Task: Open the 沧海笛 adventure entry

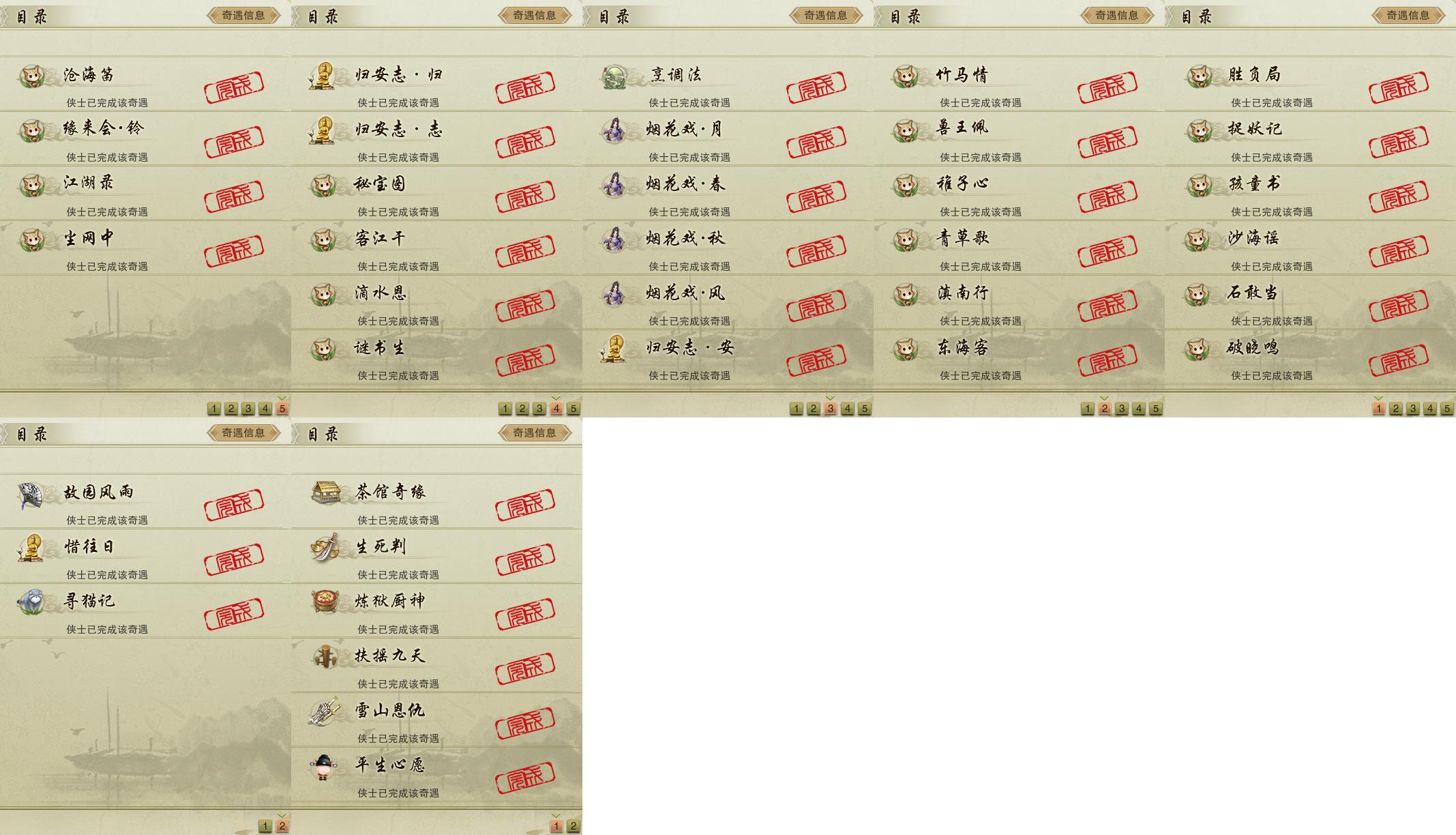Action: pyautogui.click(x=145, y=84)
